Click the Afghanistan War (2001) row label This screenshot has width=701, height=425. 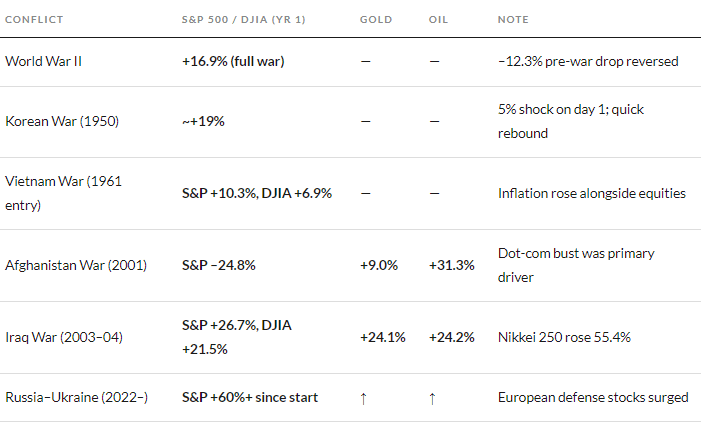coord(76,265)
